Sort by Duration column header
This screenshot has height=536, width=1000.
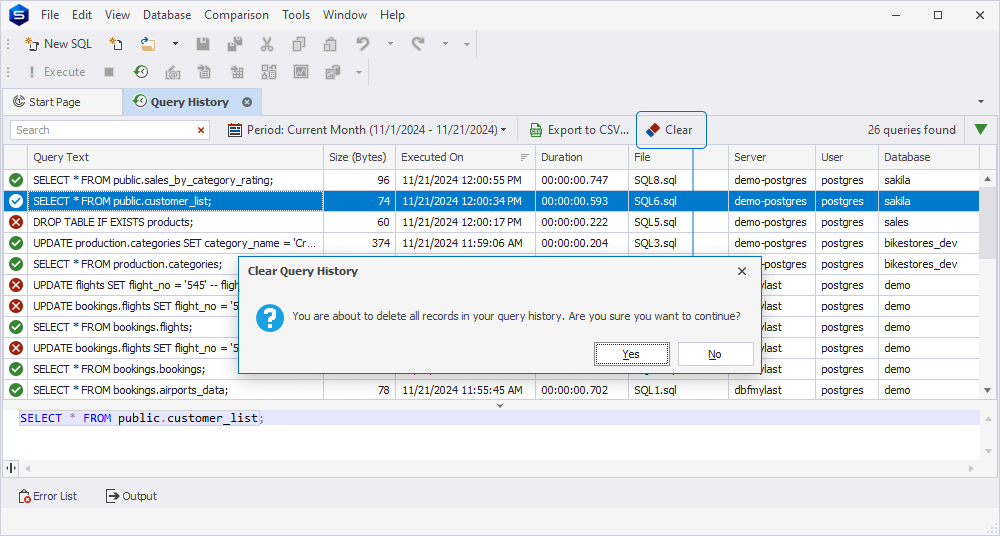(582, 157)
